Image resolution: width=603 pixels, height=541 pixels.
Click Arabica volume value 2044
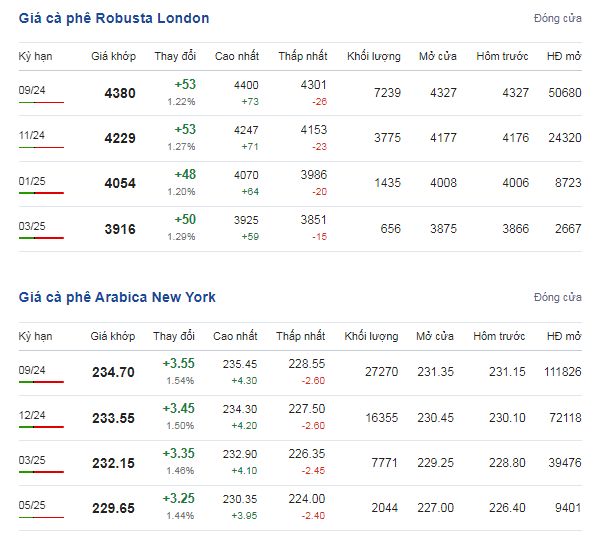coord(385,508)
